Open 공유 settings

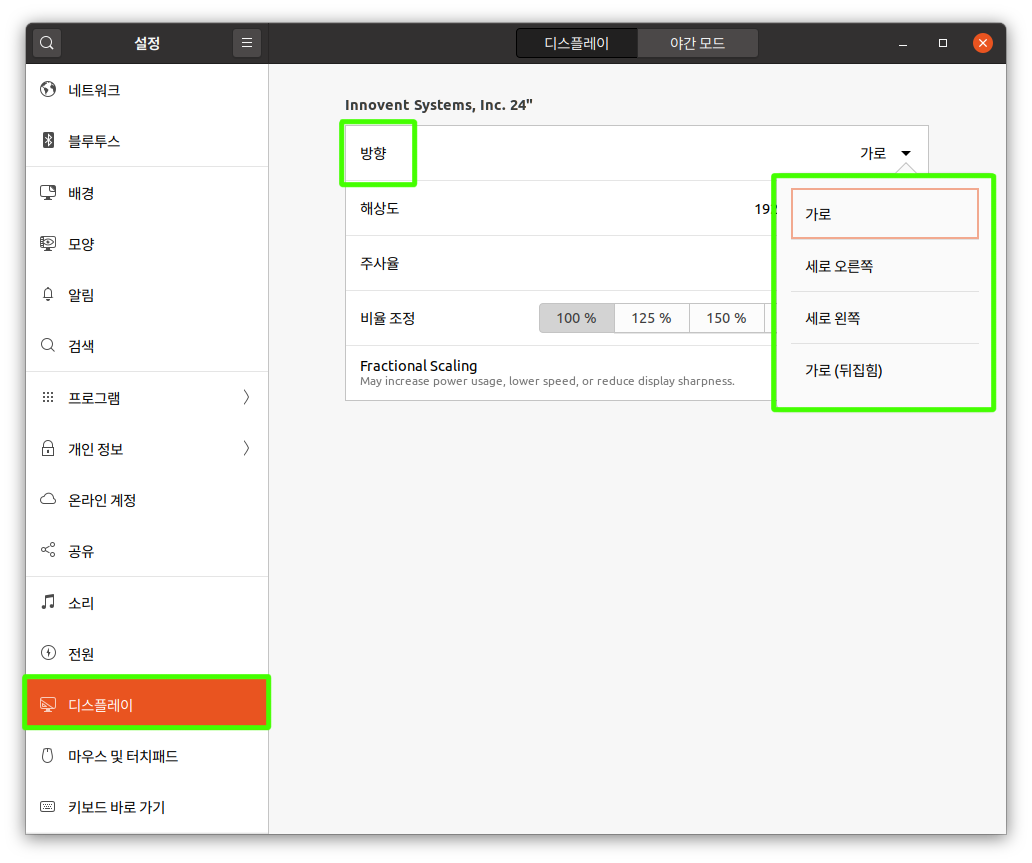[147, 550]
